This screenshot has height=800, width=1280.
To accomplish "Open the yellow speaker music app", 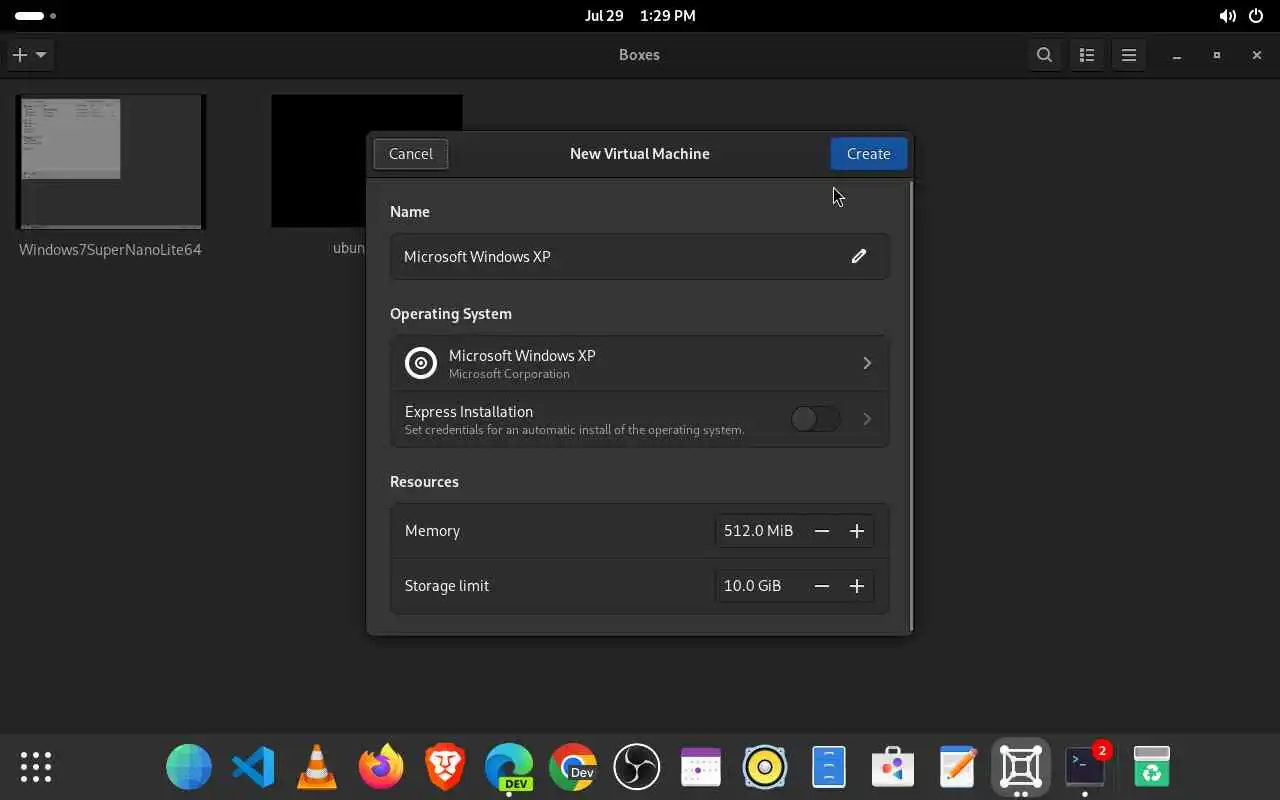I will [765, 767].
